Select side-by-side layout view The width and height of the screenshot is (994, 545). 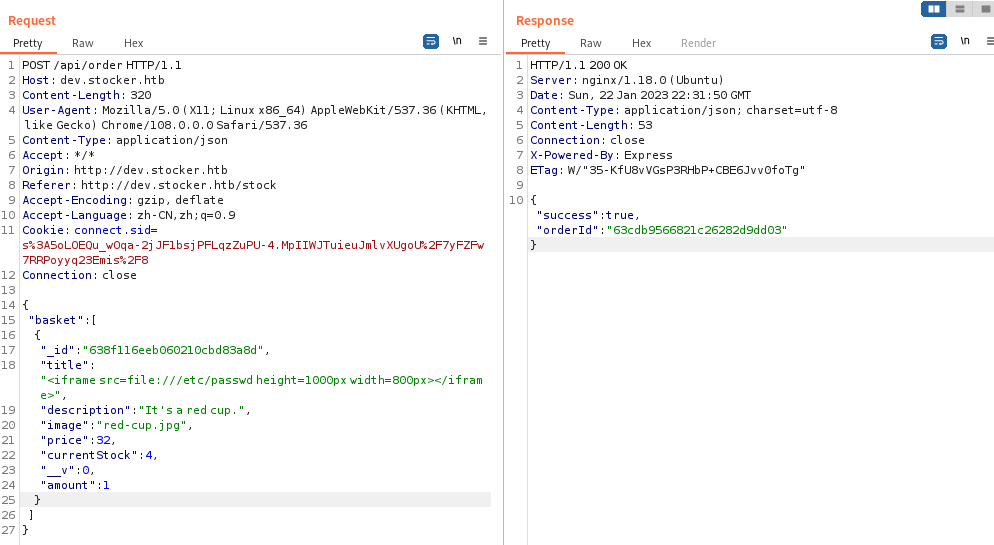(x=934, y=9)
